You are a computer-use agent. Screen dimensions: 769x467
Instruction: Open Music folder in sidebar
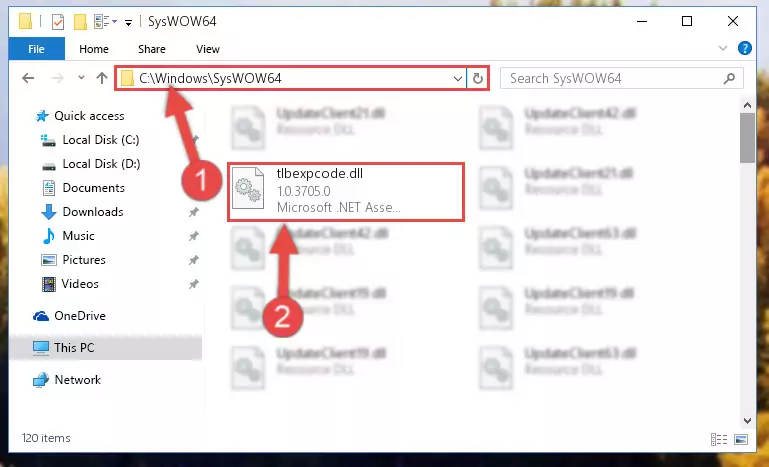(x=78, y=236)
